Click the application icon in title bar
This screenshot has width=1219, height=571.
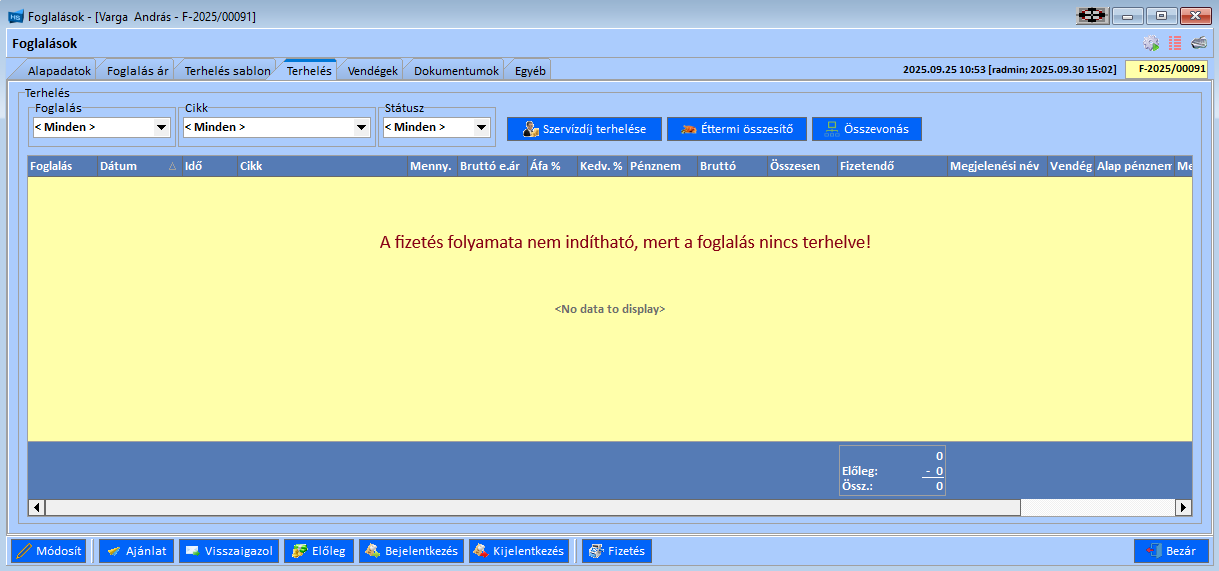[15, 16]
